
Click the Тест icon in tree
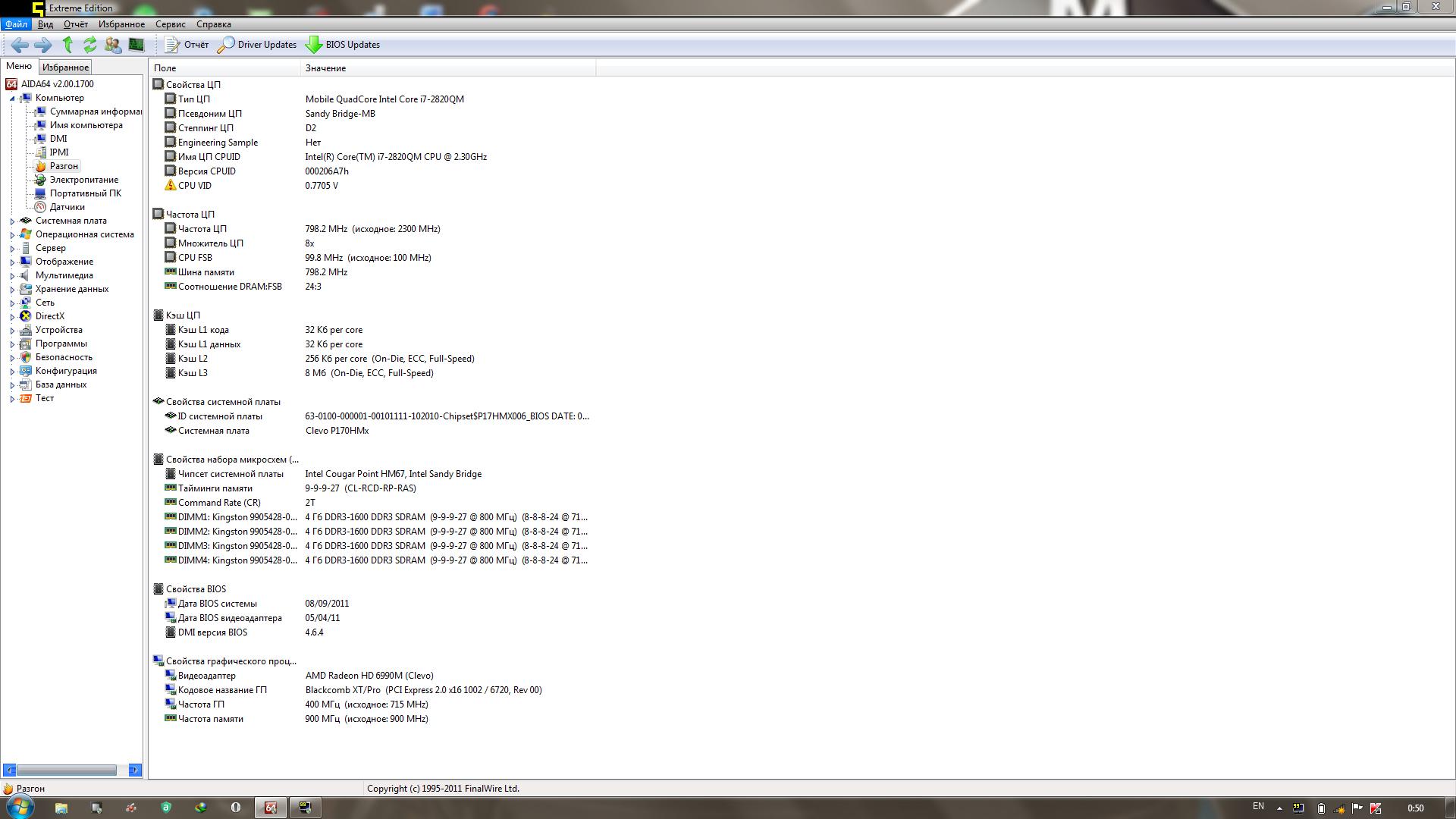coord(26,398)
